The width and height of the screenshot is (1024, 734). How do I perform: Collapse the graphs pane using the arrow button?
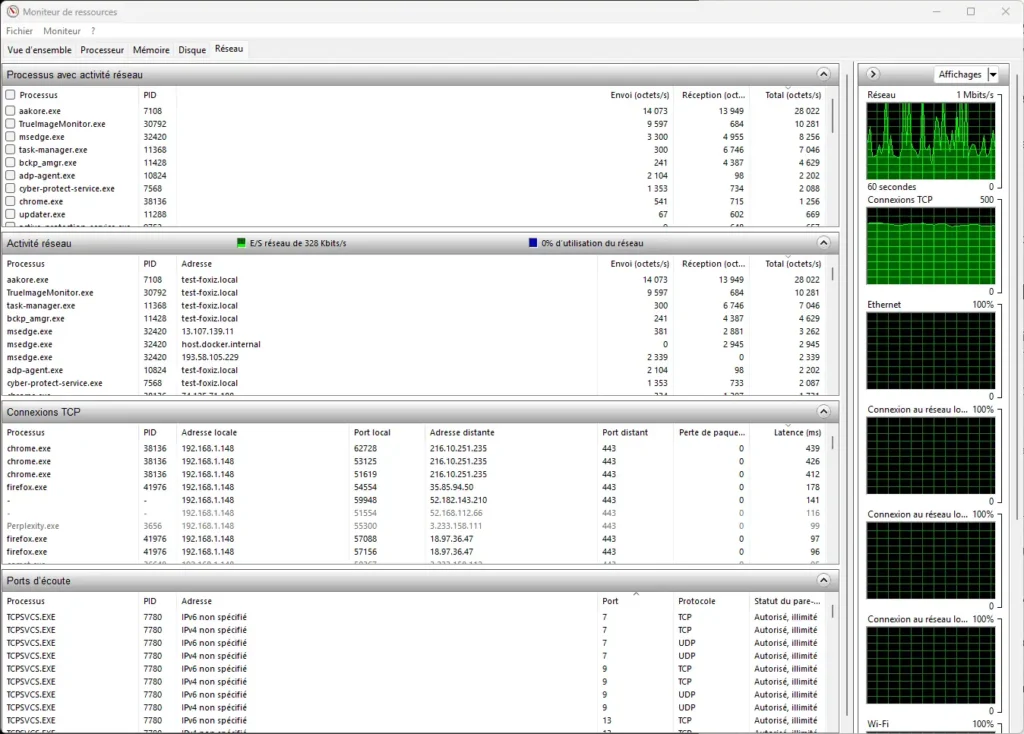tap(873, 74)
